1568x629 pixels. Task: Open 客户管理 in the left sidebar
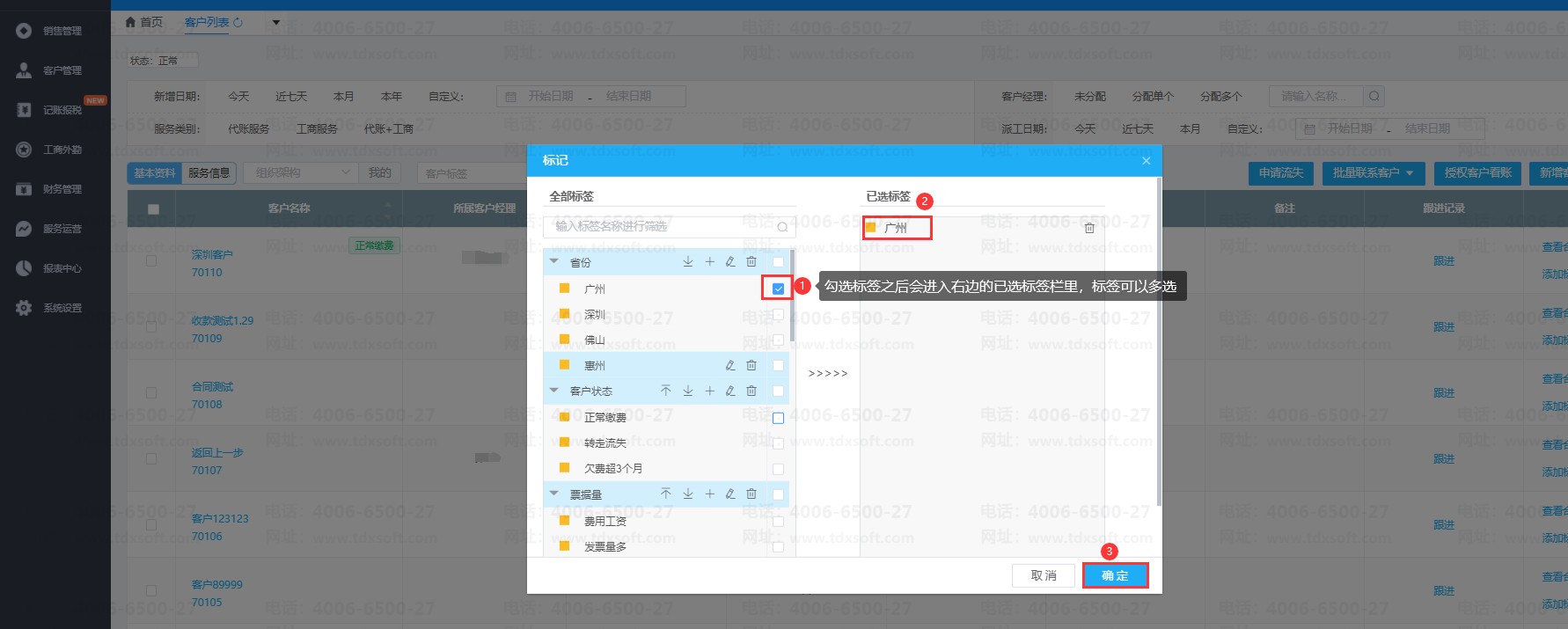(62, 70)
